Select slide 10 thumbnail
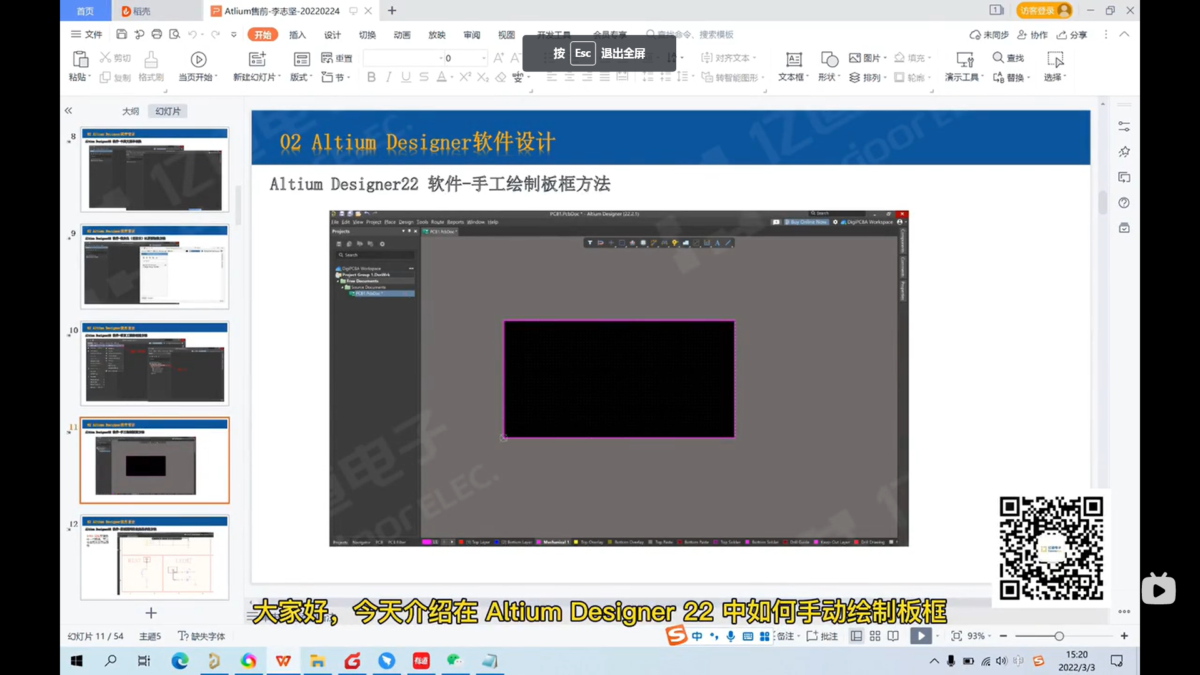This screenshot has width=1200, height=675. coord(155,363)
